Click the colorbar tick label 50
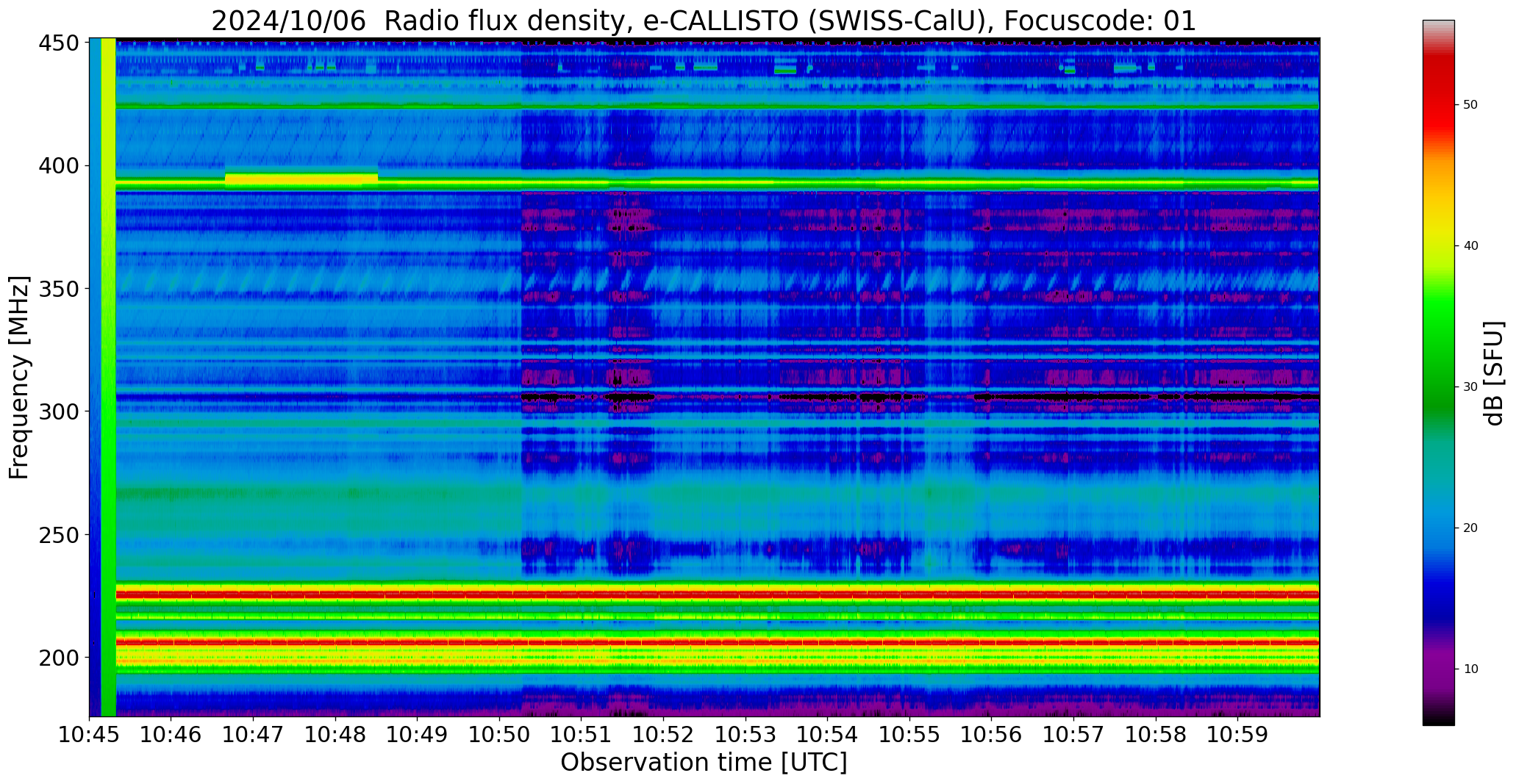Screen dimensions: 1516x784 pos(1470,105)
